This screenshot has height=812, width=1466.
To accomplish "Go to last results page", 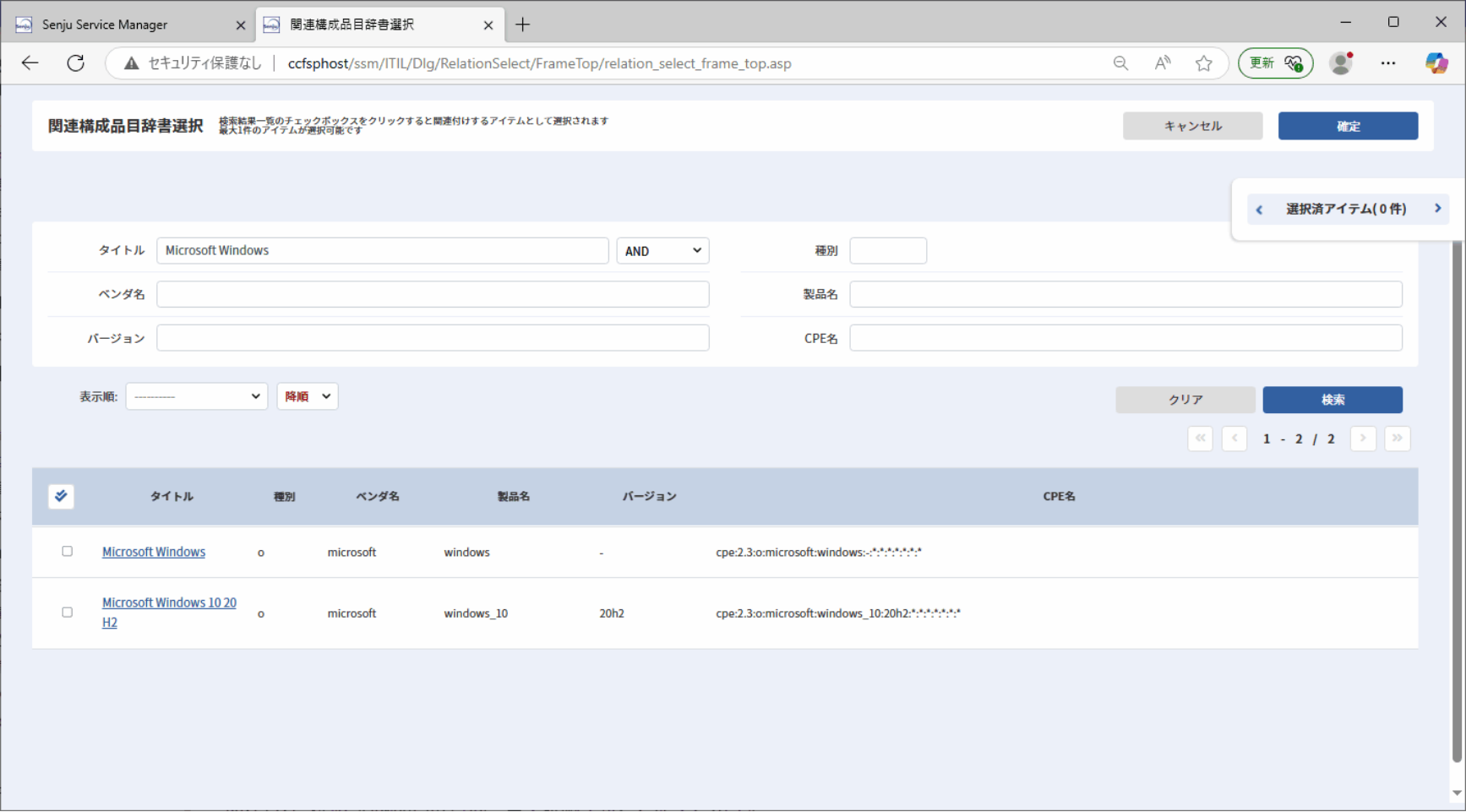I will click(1398, 439).
